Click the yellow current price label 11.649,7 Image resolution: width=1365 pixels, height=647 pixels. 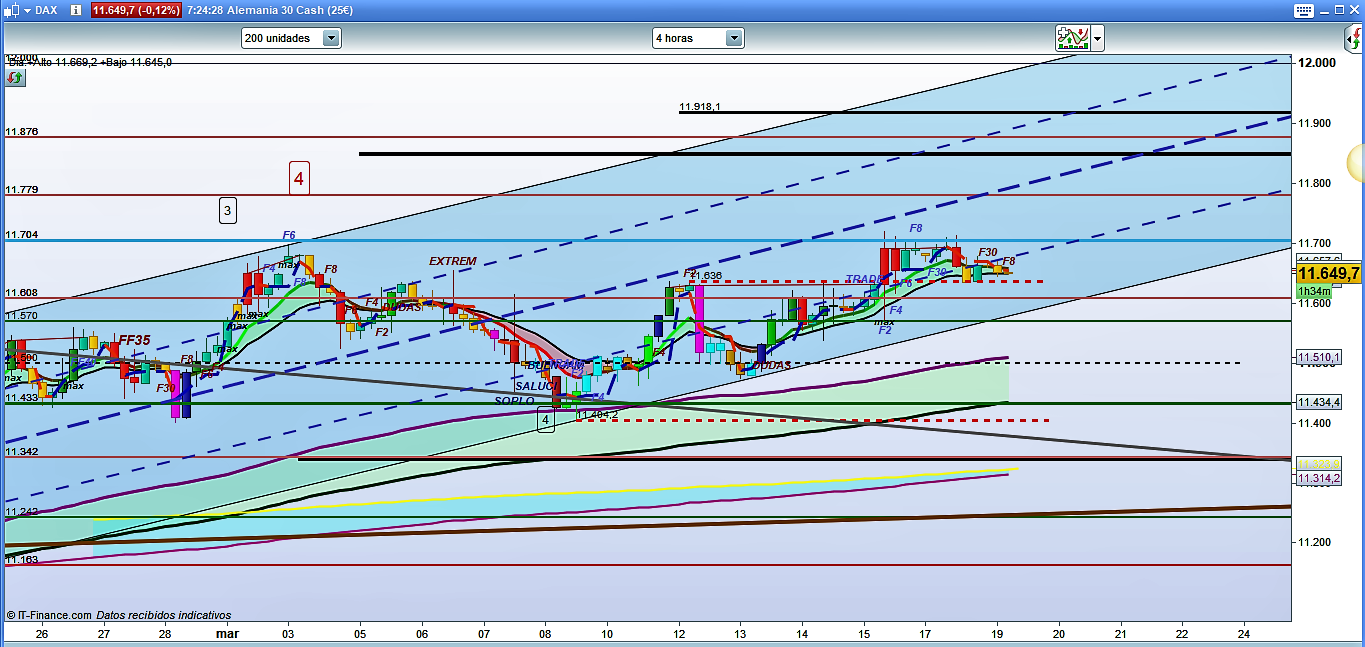point(1328,273)
